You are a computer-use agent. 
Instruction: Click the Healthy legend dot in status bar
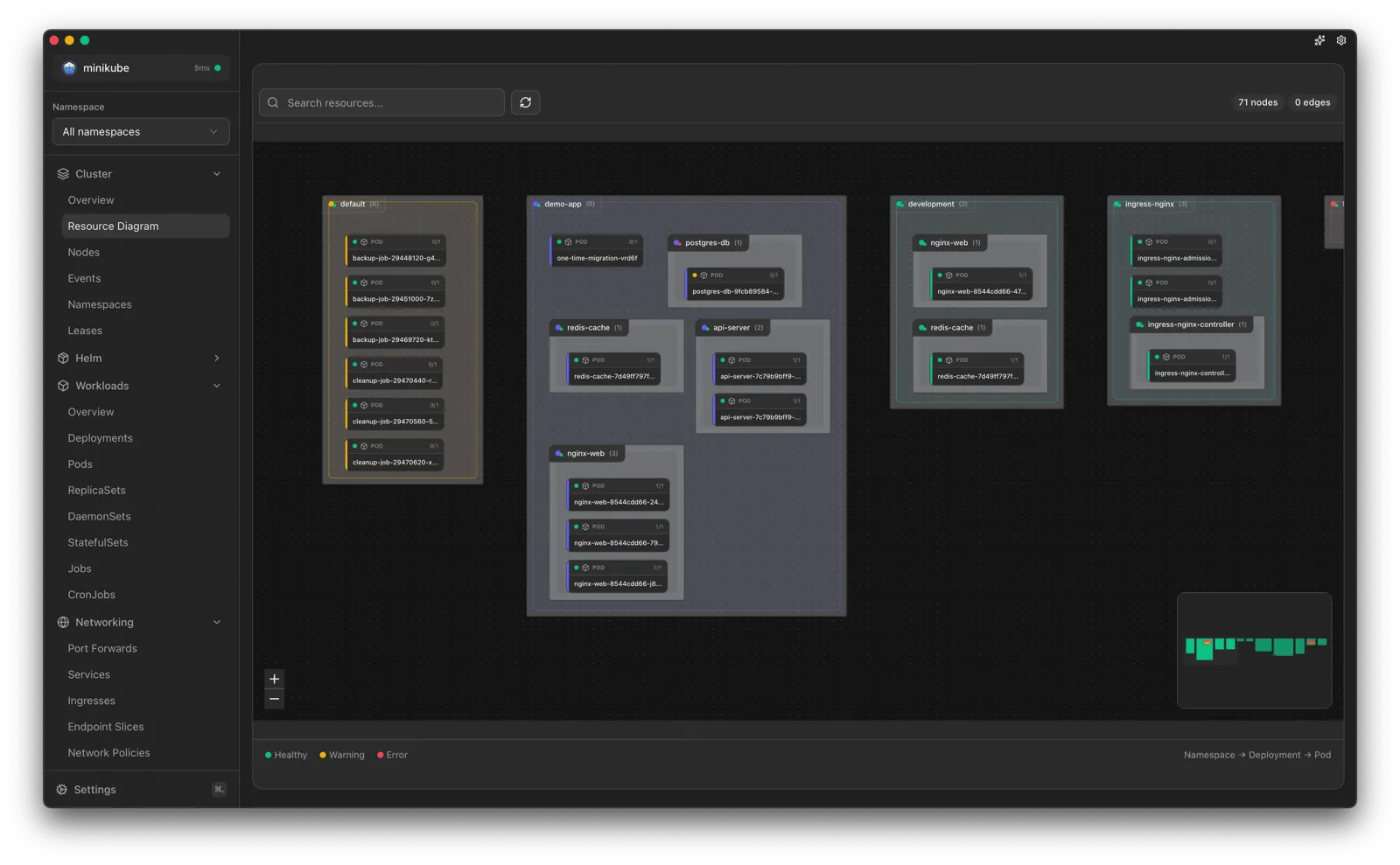click(267, 754)
